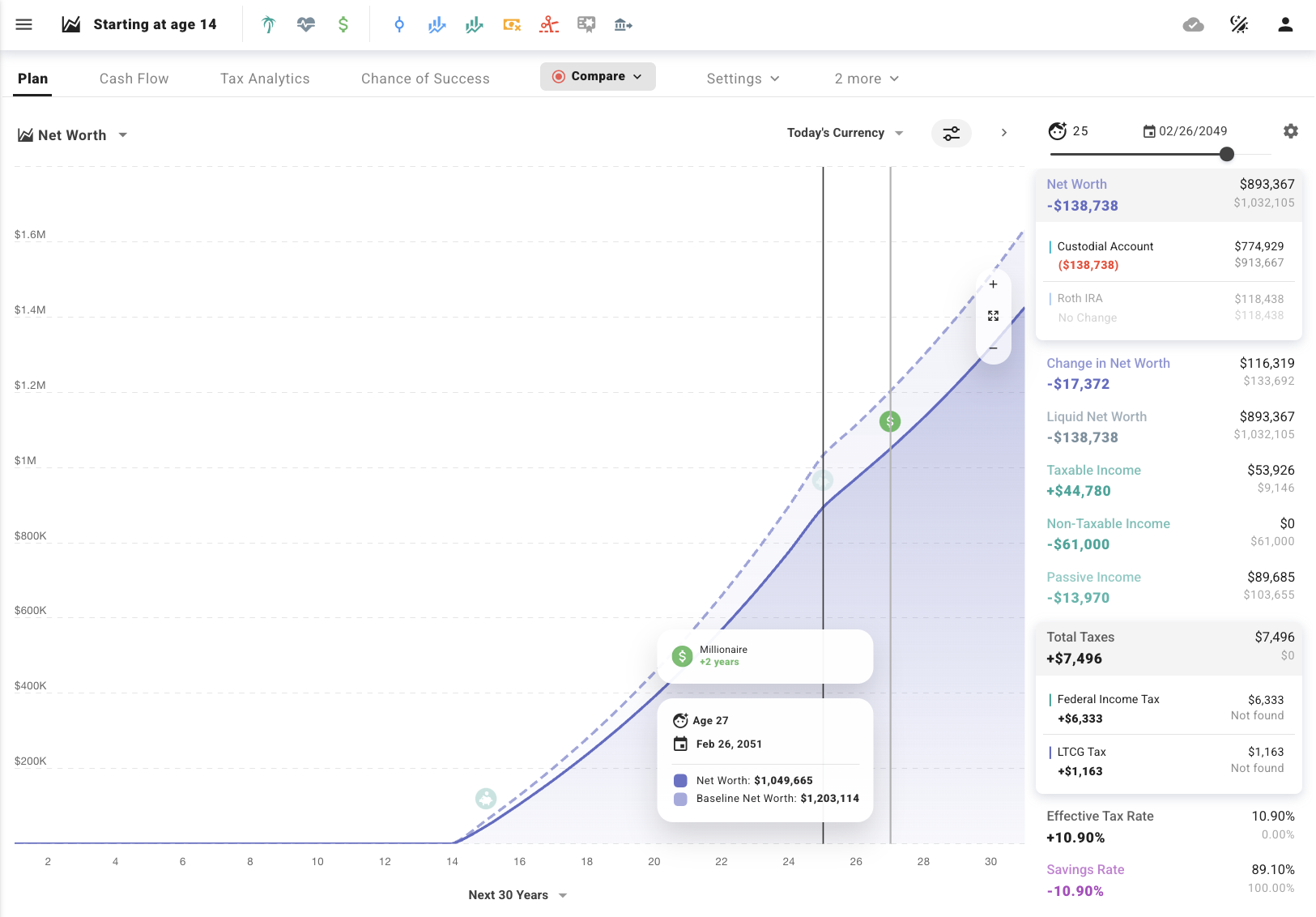Select the bank transfer icon in toolbar

point(623,24)
